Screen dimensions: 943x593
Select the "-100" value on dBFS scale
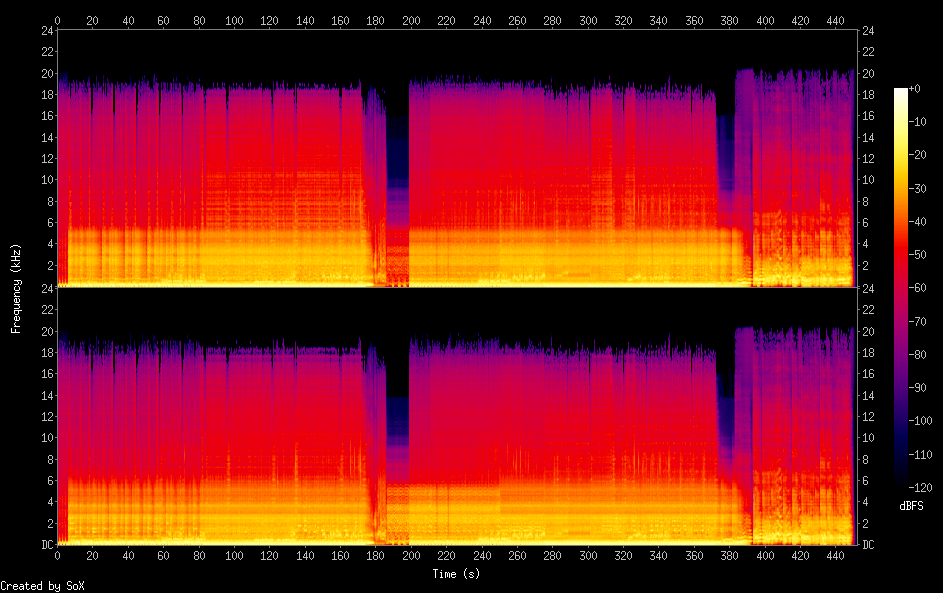click(x=921, y=420)
